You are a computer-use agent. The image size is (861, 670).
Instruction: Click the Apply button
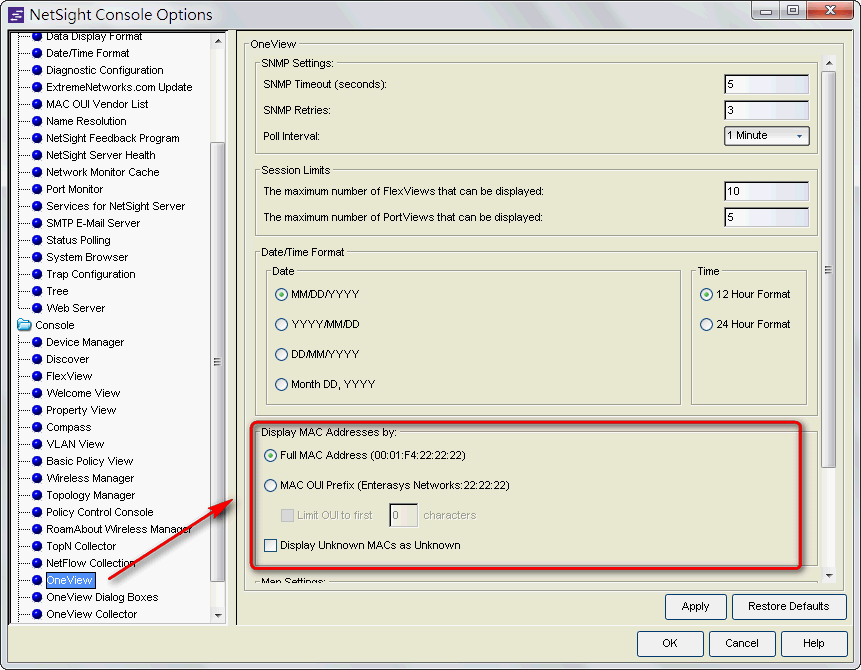[x=696, y=607]
